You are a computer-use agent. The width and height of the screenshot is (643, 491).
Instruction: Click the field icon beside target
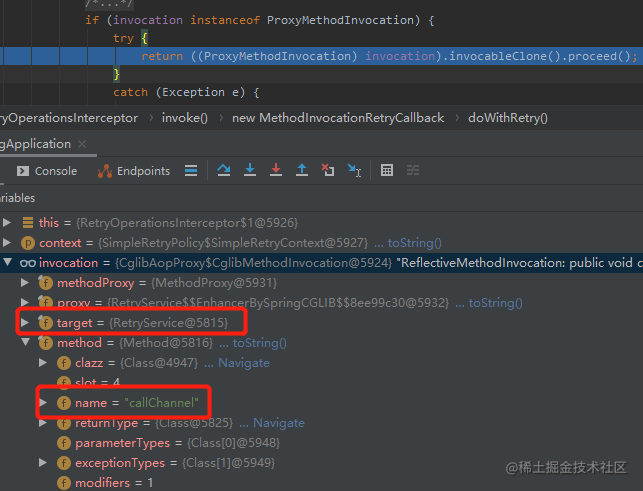45,322
